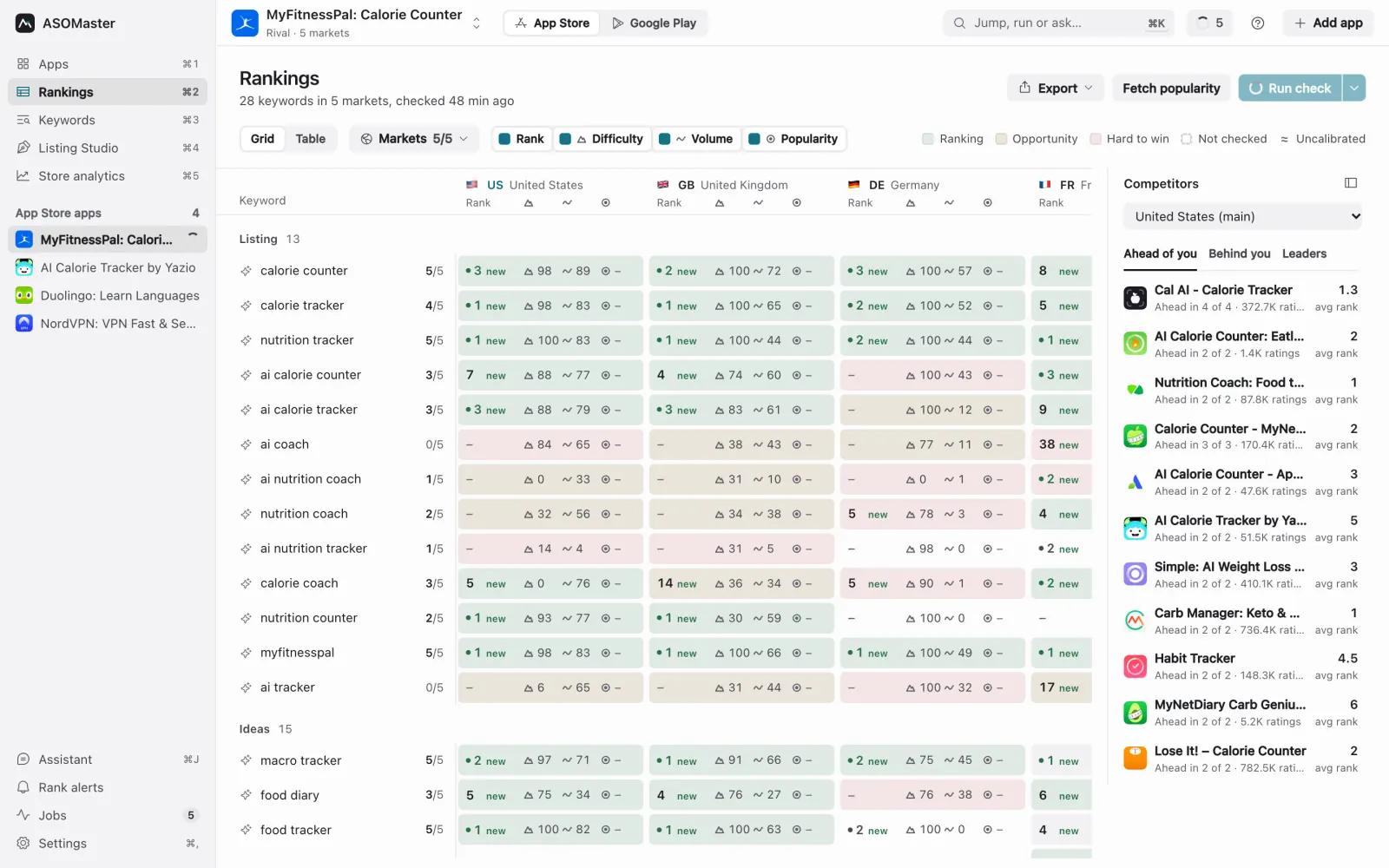The width and height of the screenshot is (1389, 868).
Task: Toggle the Rank column checkbox
Action: point(504,139)
